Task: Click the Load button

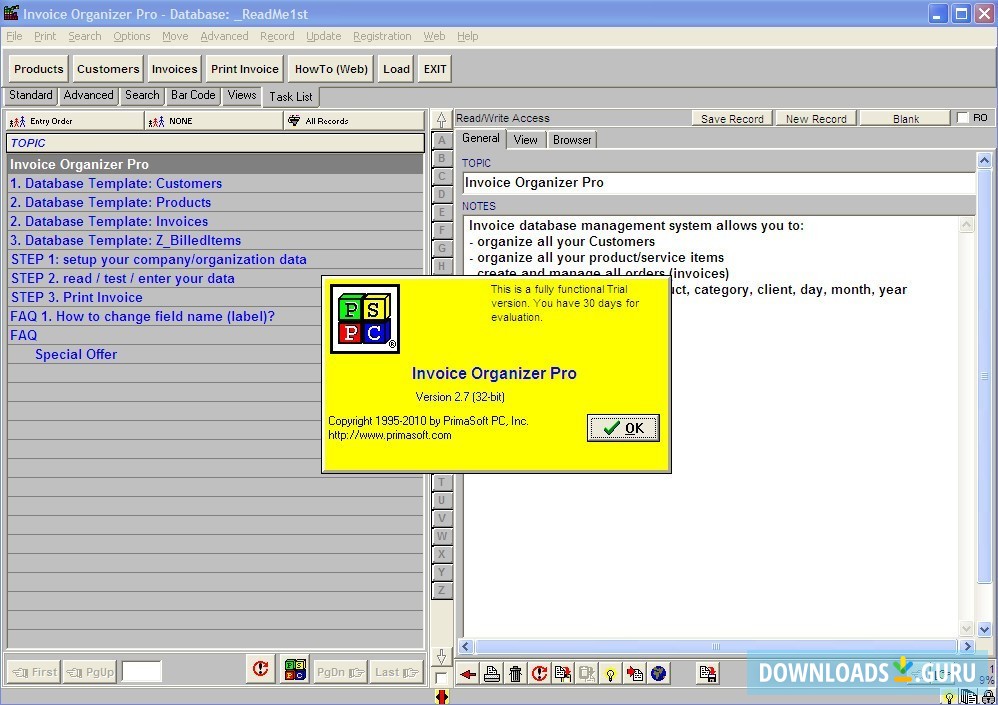Action: (396, 69)
